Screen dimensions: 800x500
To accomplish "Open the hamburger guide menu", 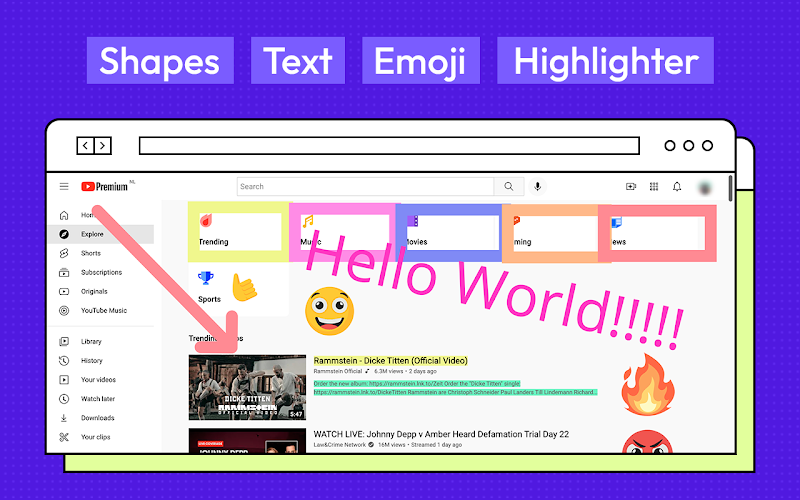I will (64, 187).
